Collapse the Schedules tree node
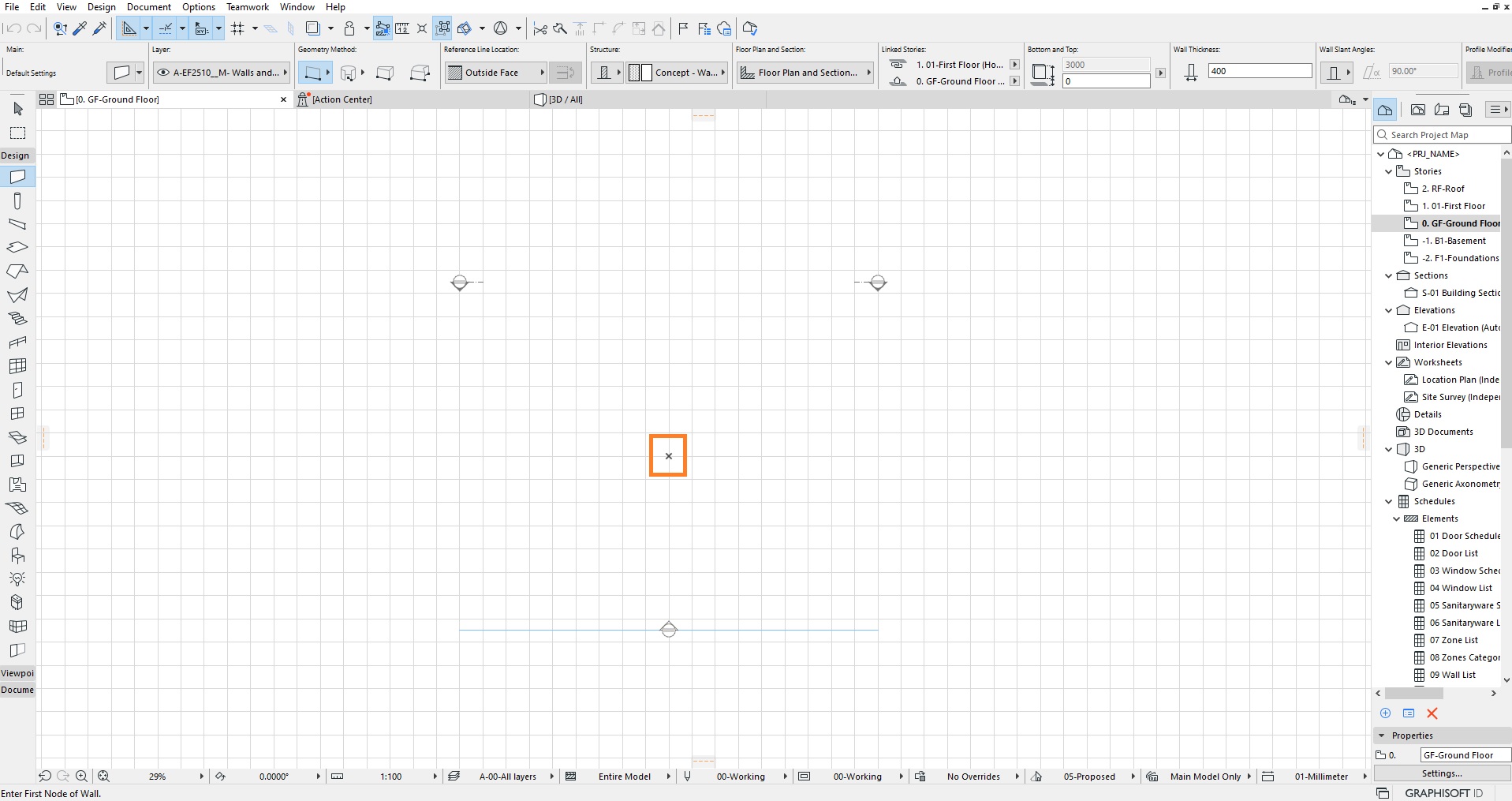 (1389, 501)
